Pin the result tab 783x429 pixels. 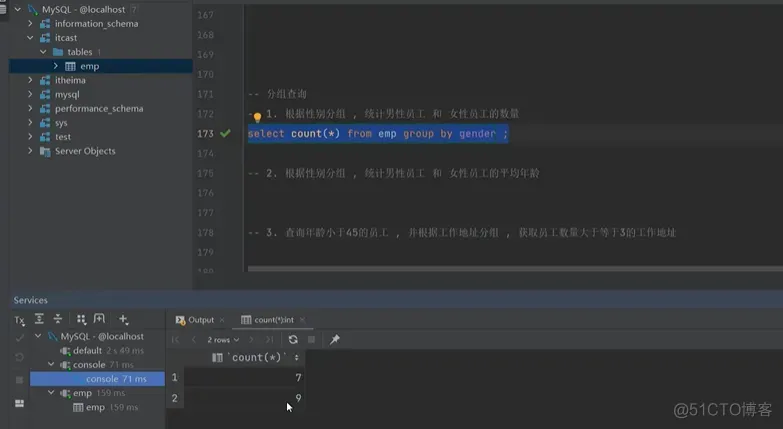(x=335, y=340)
